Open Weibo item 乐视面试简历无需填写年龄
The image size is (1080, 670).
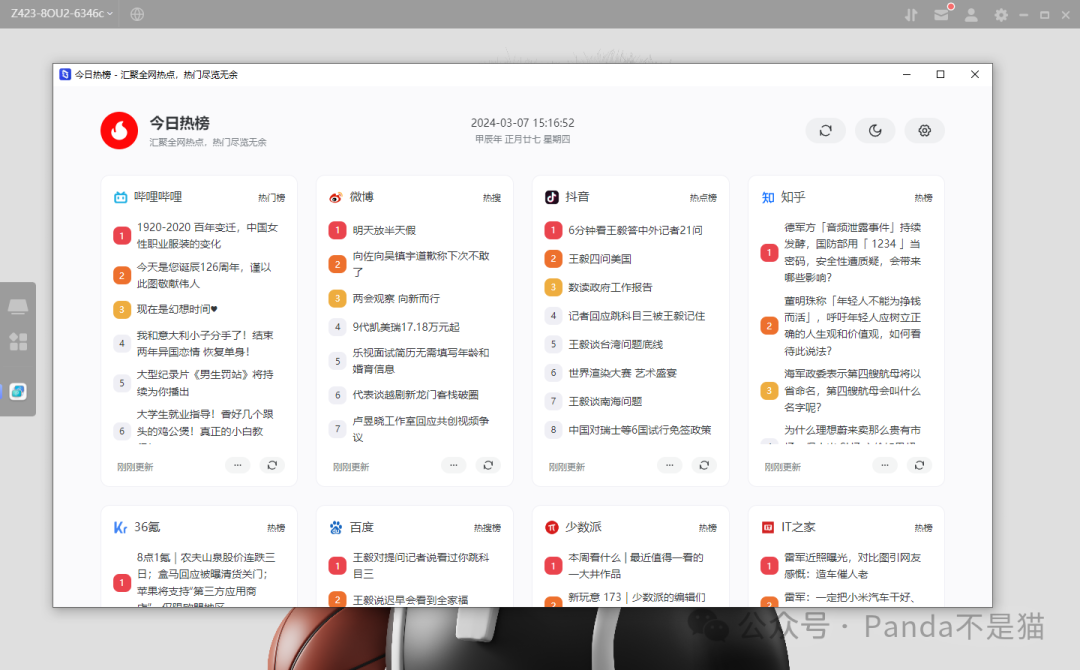(x=421, y=361)
